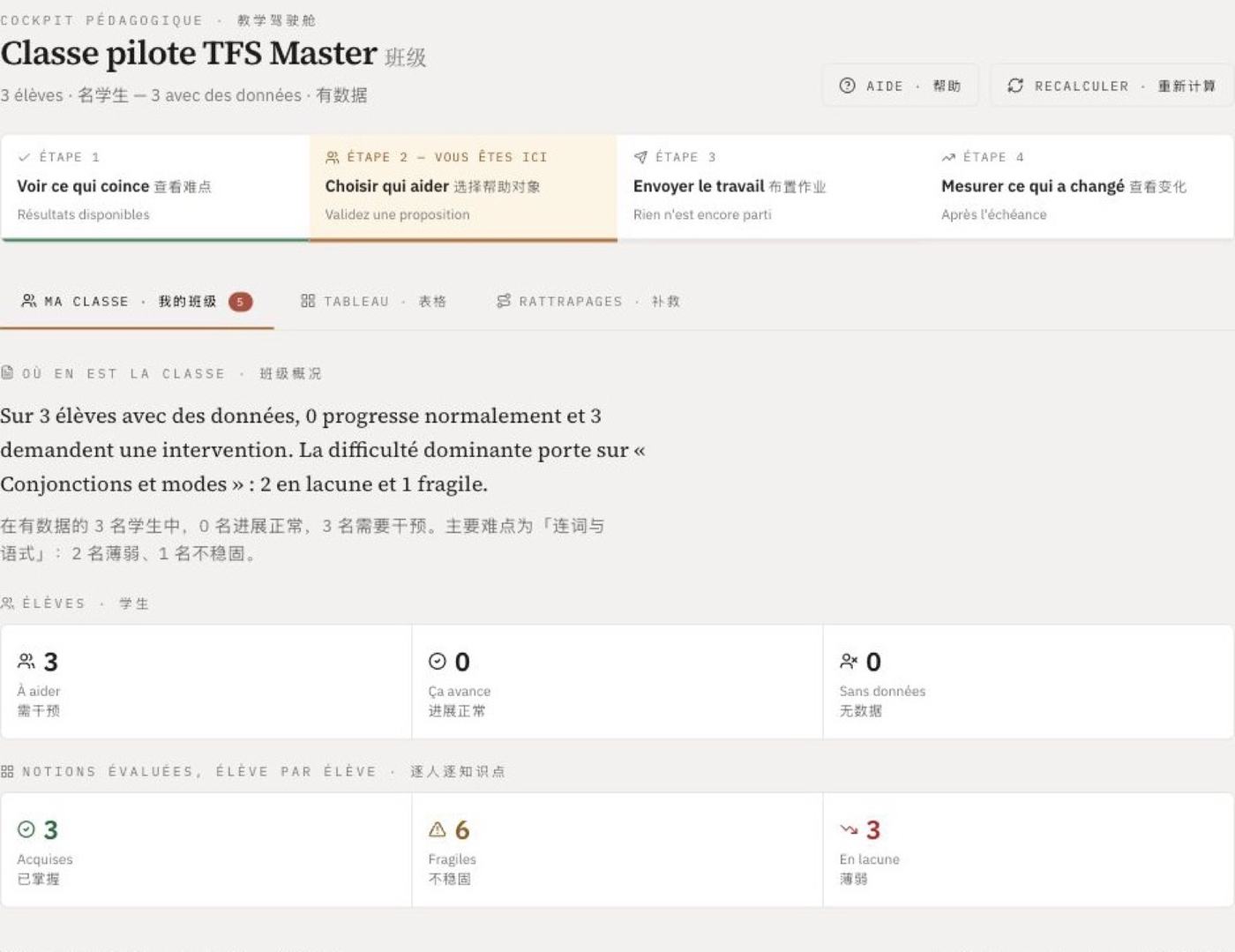The height and width of the screenshot is (952, 1235).
Task: Open the Ça avance card
Action: tap(617, 682)
